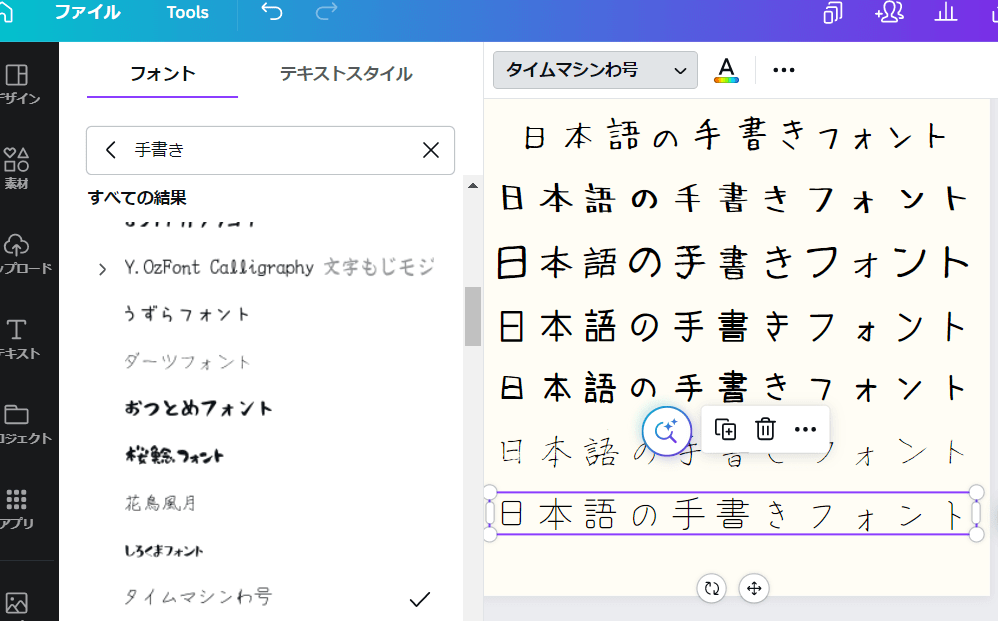Select the おつとめフォント font
The width and height of the screenshot is (998, 621).
point(198,408)
